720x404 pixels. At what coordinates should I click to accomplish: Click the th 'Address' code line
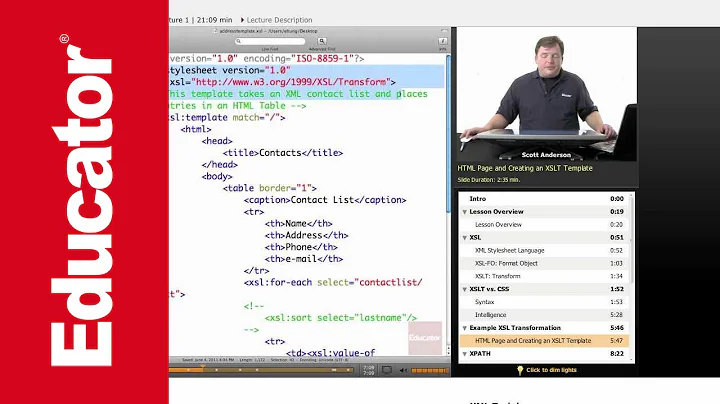tap(306, 236)
